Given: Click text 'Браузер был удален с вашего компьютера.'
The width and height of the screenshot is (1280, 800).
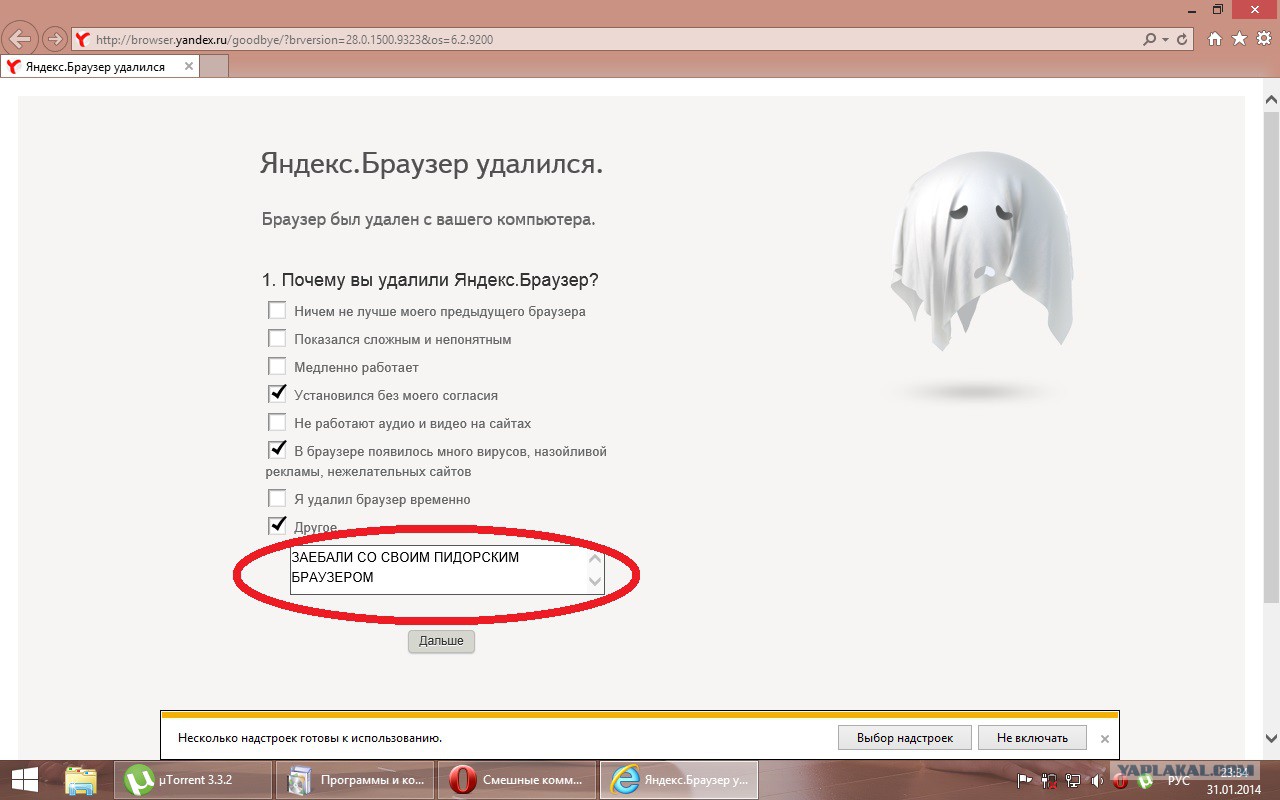Looking at the screenshot, I should (428, 219).
